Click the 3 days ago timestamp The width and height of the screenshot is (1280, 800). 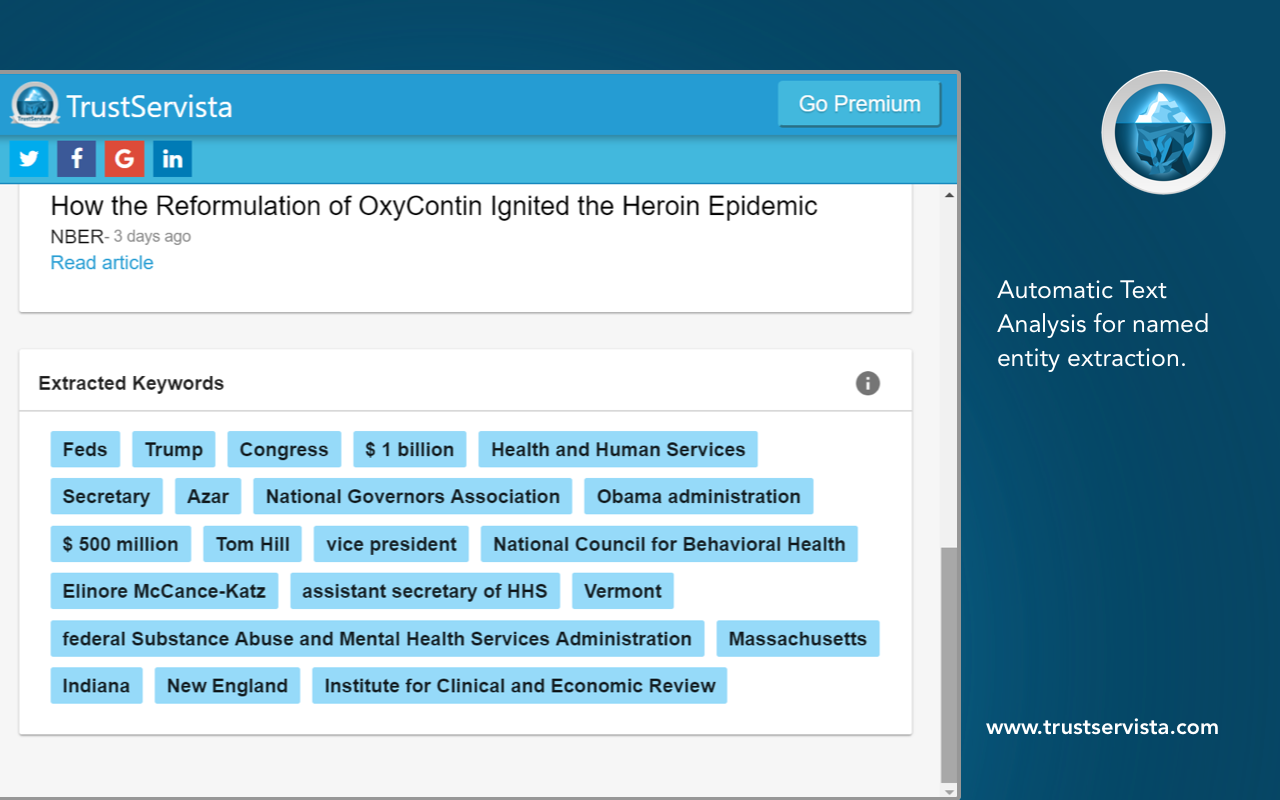[152, 237]
